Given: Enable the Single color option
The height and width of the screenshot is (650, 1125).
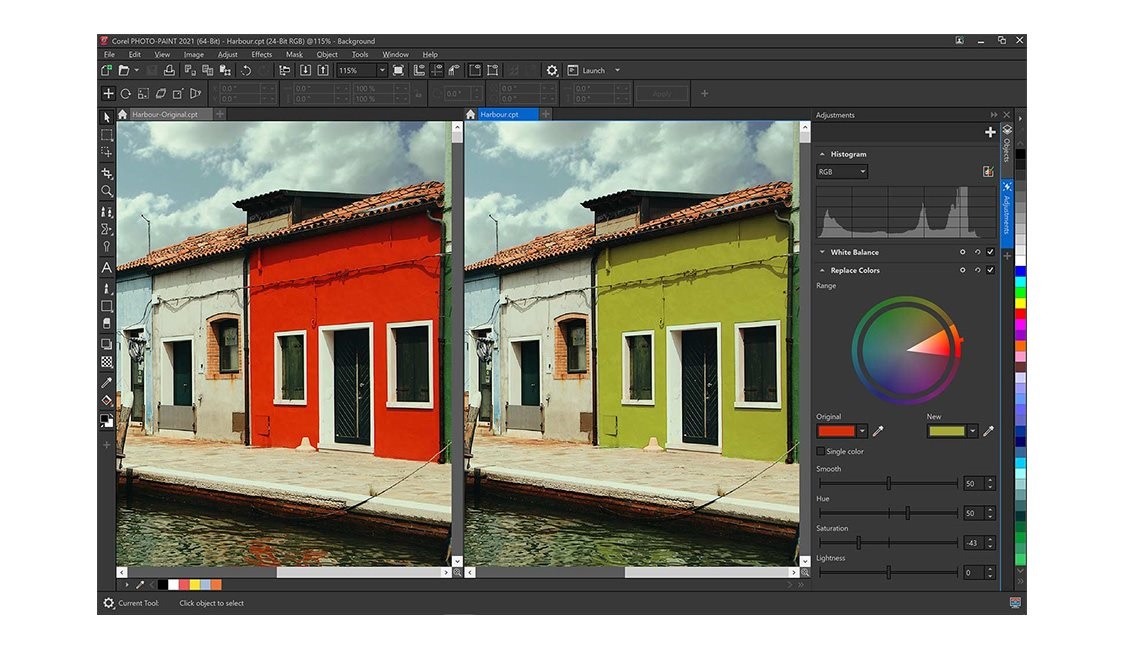Looking at the screenshot, I should click(x=821, y=451).
